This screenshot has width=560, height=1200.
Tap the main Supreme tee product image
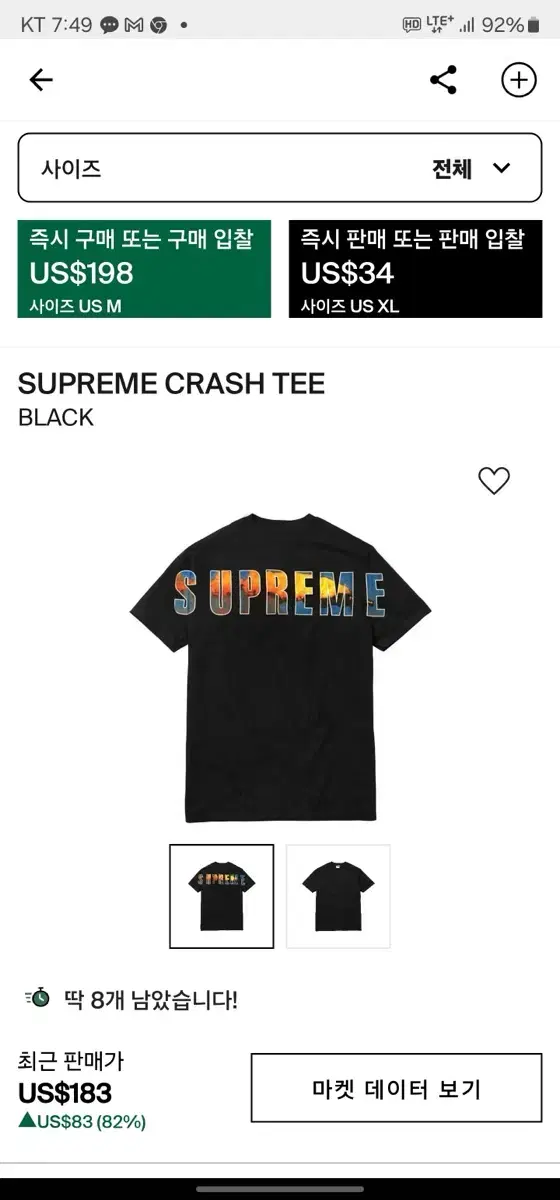click(x=280, y=667)
